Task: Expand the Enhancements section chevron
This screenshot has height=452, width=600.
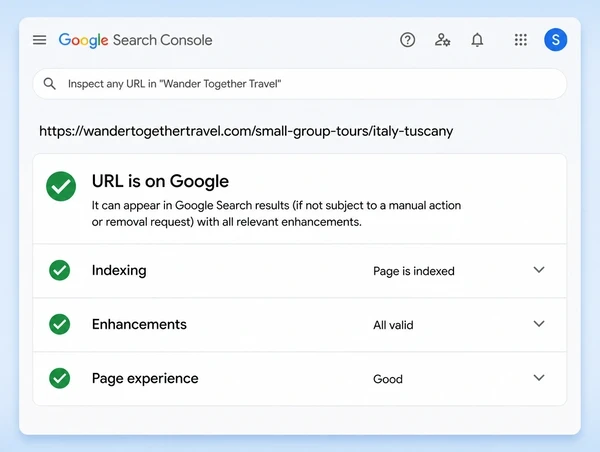Action: pos(539,324)
